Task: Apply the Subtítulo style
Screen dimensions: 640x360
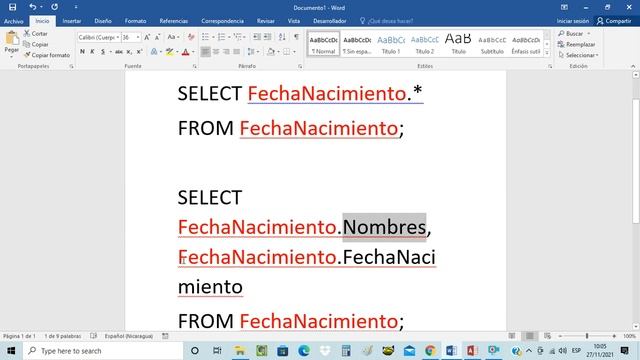Action: [x=492, y=44]
